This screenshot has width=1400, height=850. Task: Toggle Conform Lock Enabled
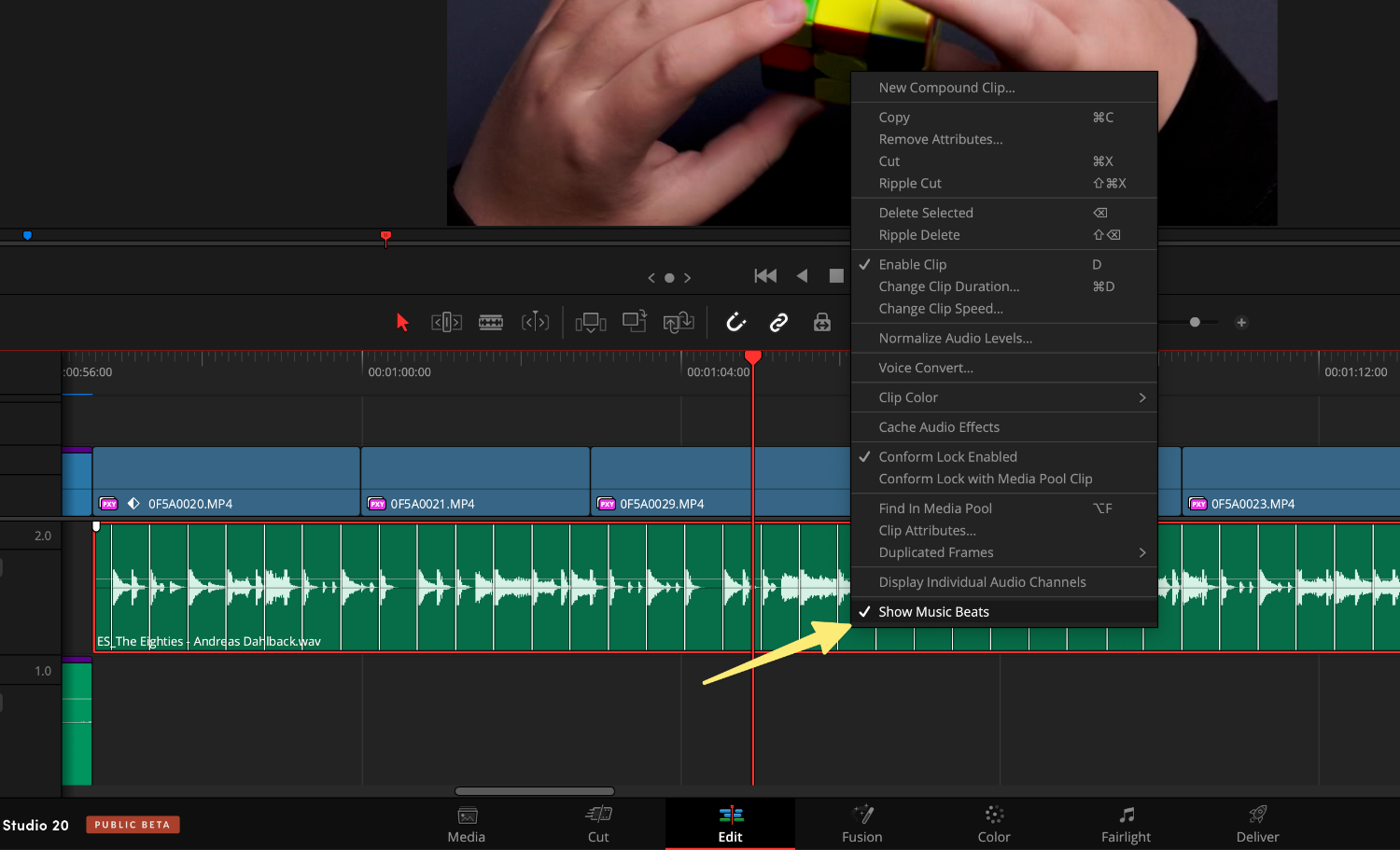pos(948,456)
